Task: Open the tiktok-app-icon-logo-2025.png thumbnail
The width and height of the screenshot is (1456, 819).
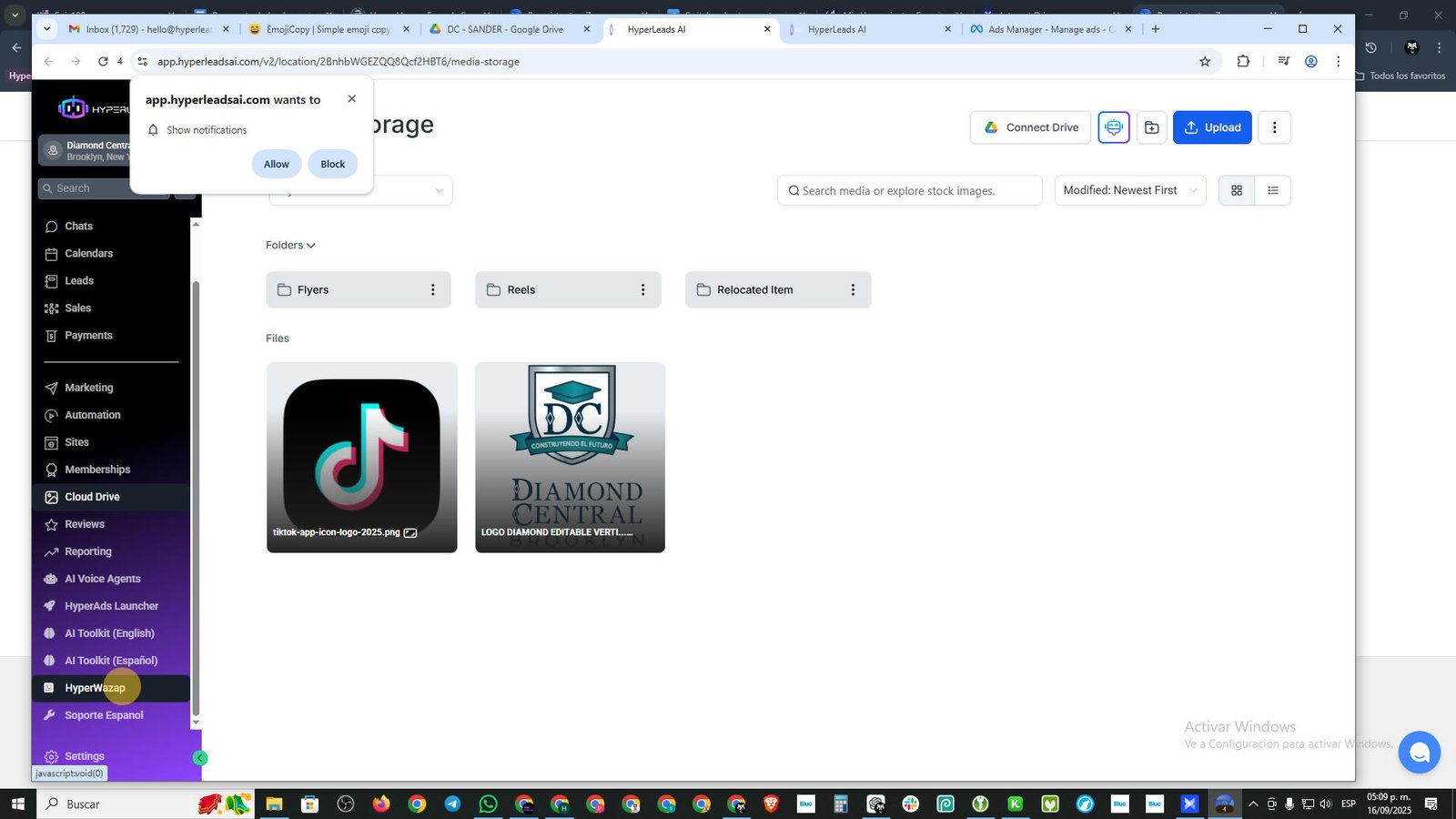Action: (x=362, y=457)
